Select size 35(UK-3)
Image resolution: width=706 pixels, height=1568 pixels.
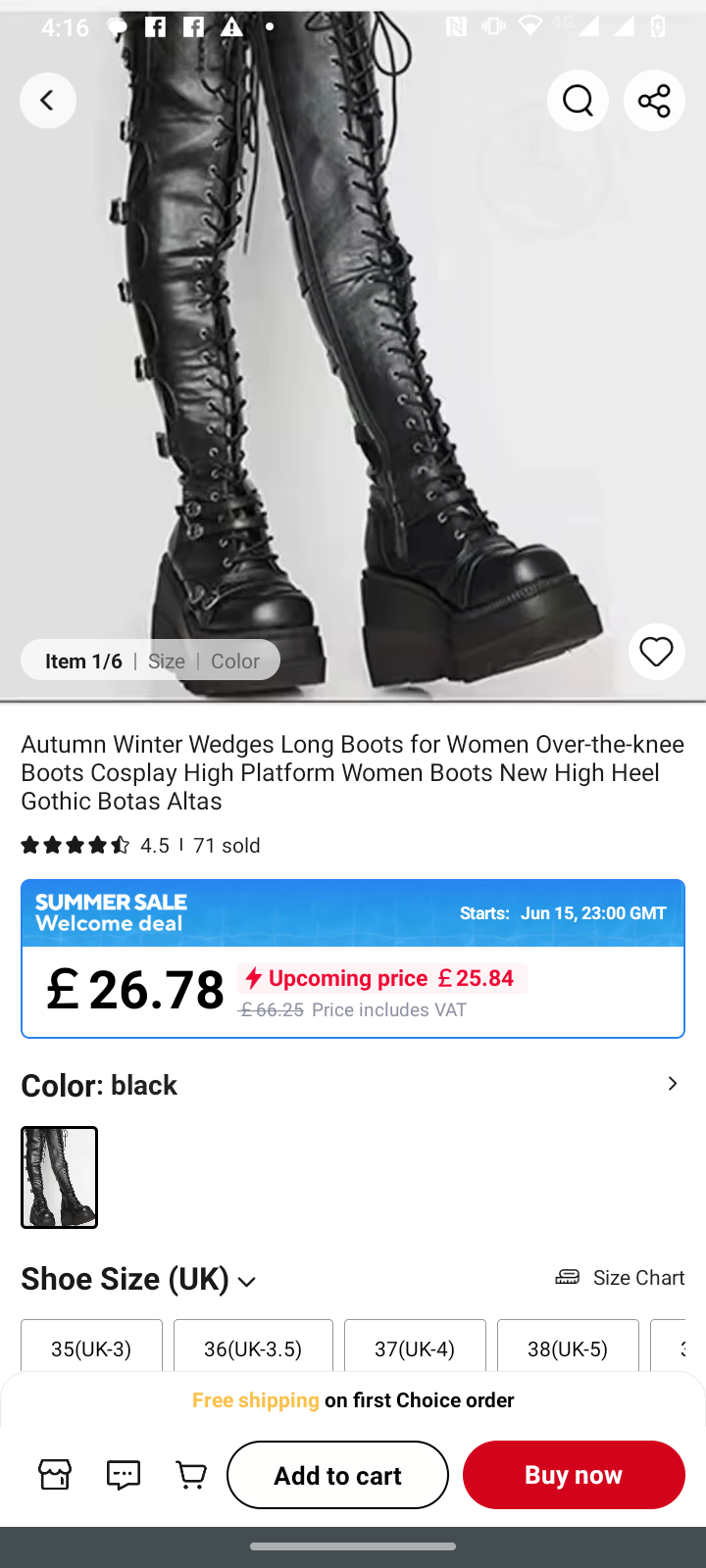(x=91, y=1347)
